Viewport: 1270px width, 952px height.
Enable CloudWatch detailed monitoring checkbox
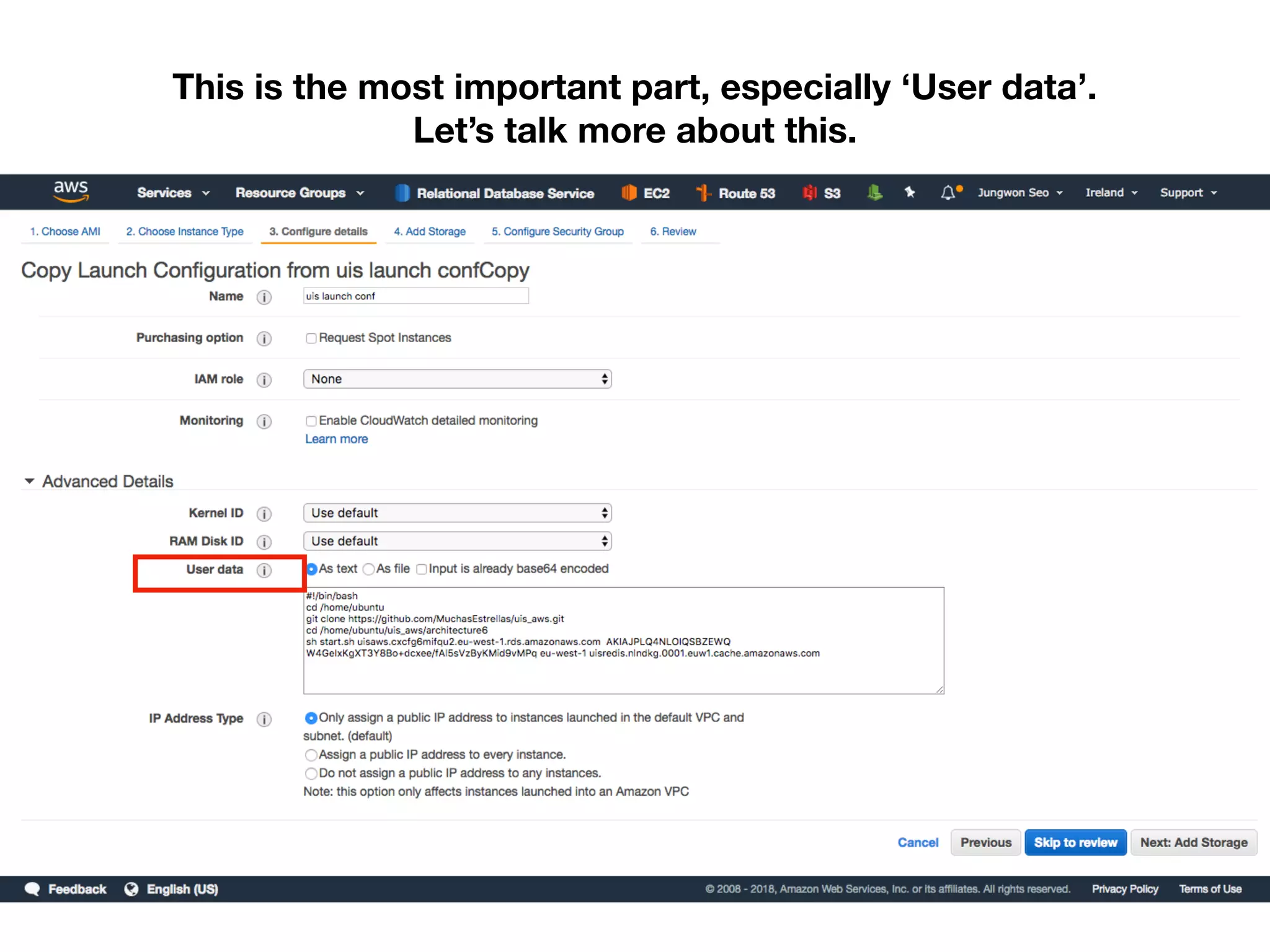[x=311, y=421]
